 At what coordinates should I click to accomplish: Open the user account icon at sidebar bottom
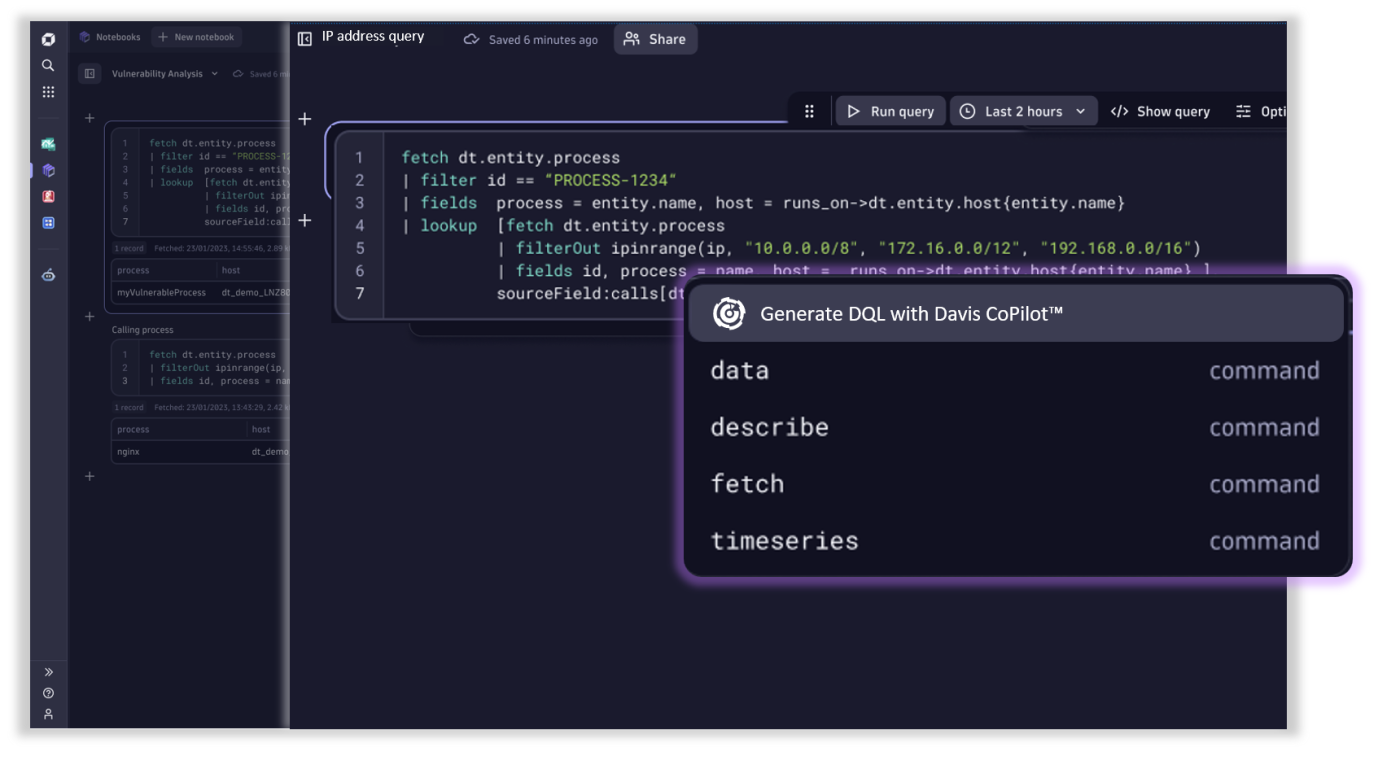tap(47, 714)
